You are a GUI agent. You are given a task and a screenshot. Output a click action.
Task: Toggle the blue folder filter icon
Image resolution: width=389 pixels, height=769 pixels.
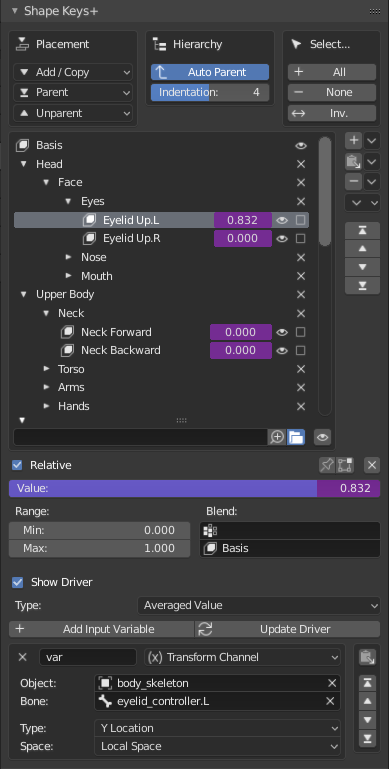[296, 437]
